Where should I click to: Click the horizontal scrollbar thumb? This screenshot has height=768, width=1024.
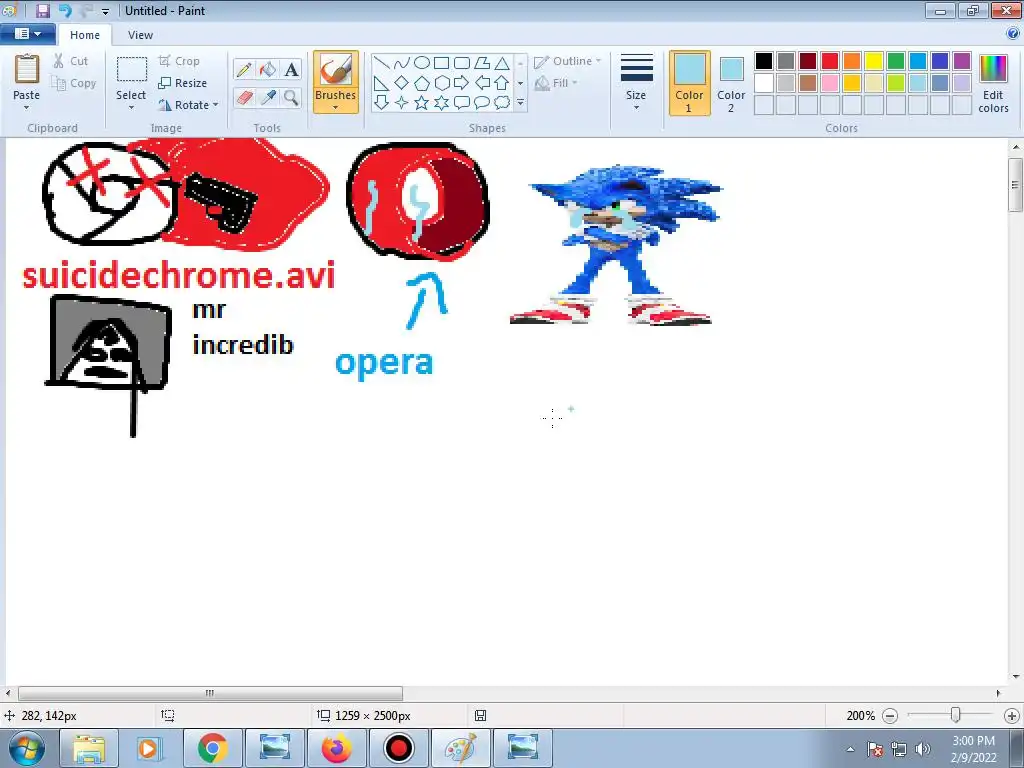click(x=210, y=693)
